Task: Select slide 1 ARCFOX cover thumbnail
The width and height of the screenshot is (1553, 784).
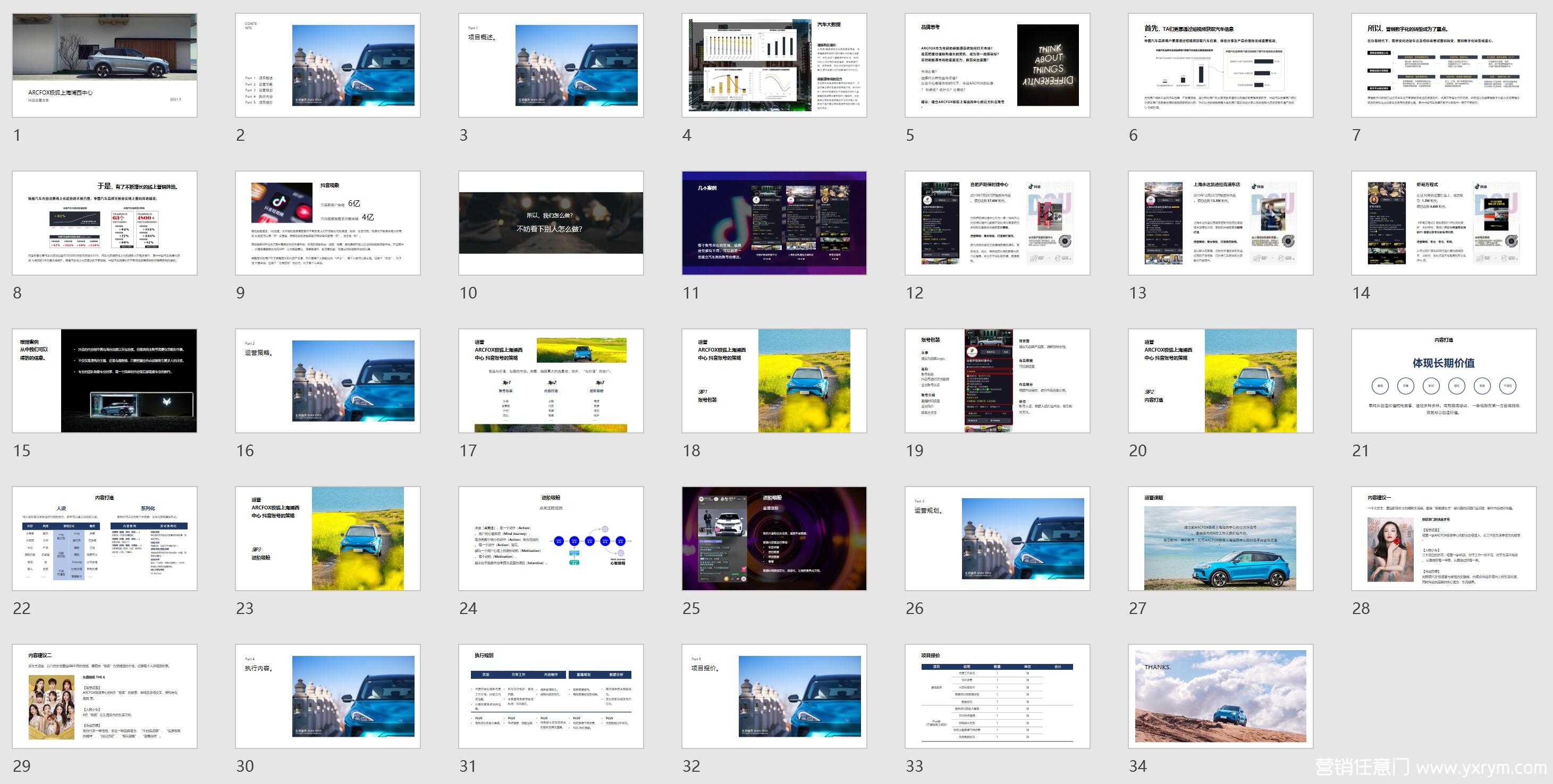Action: 104,65
